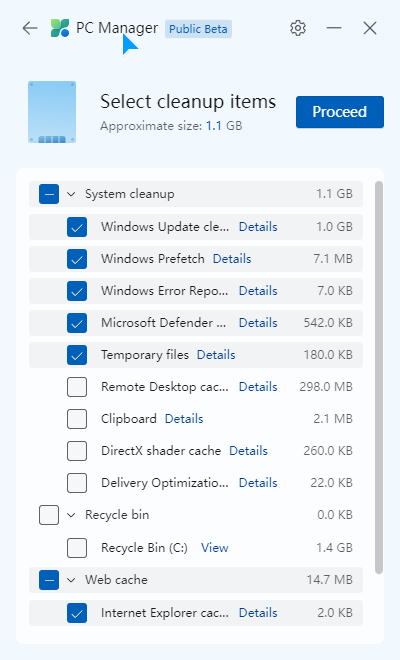Click the Public Beta badge

tap(198, 29)
